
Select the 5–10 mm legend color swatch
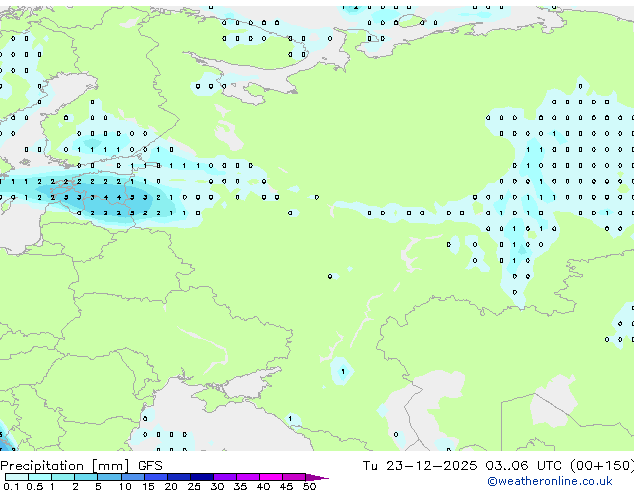[x=110, y=477]
